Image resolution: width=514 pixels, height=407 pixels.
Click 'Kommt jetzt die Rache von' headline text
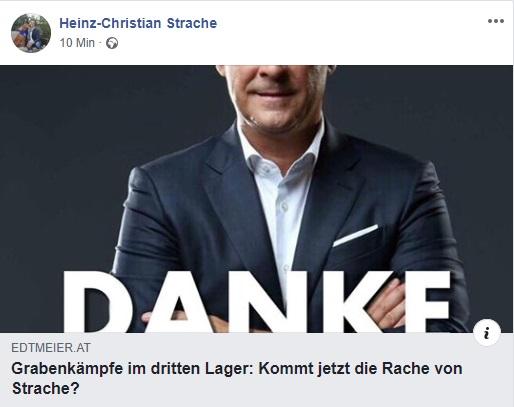360,369
